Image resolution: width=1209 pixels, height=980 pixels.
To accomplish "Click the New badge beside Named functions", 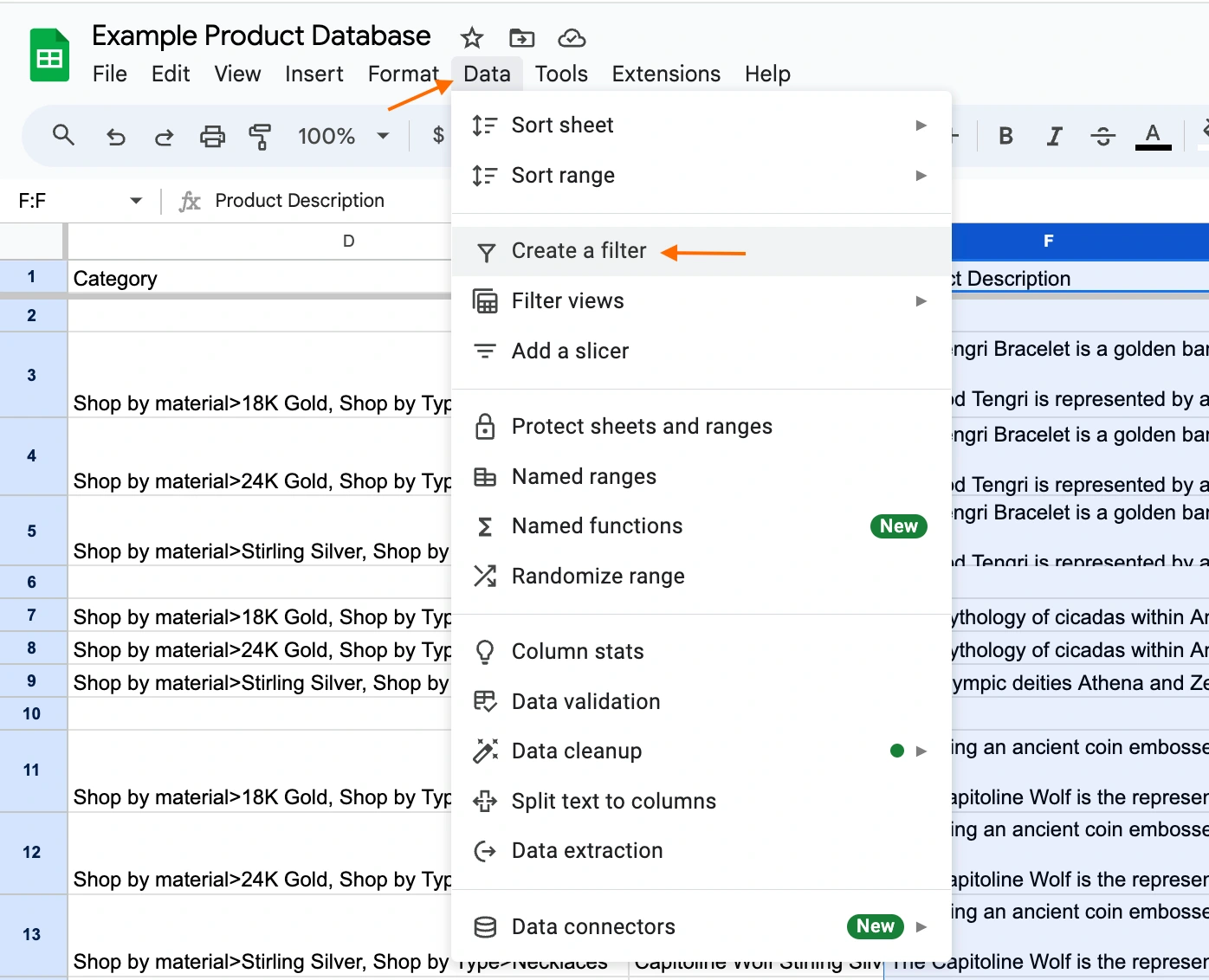I will click(x=898, y=526).
